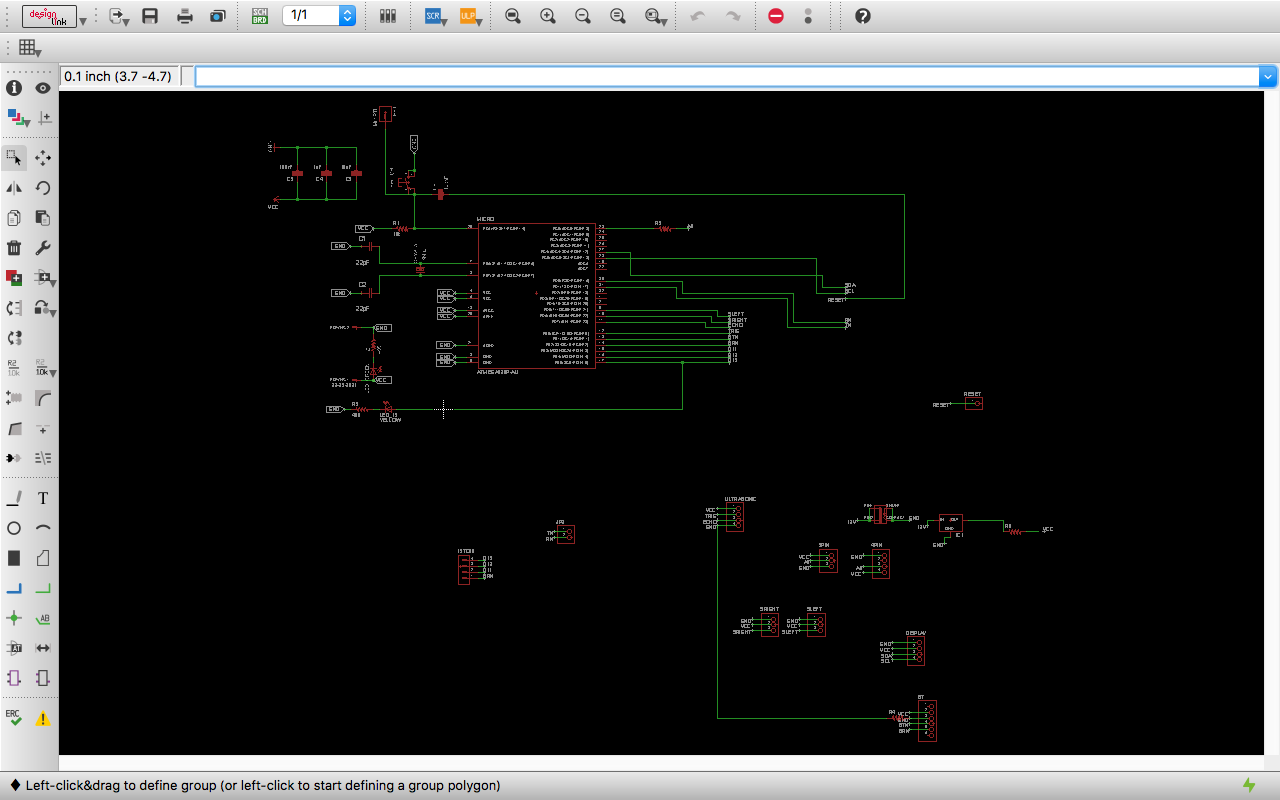This screenshot has height=800, width=1280.
Task: Select the Paste tool
Action: tap(43, 217)
